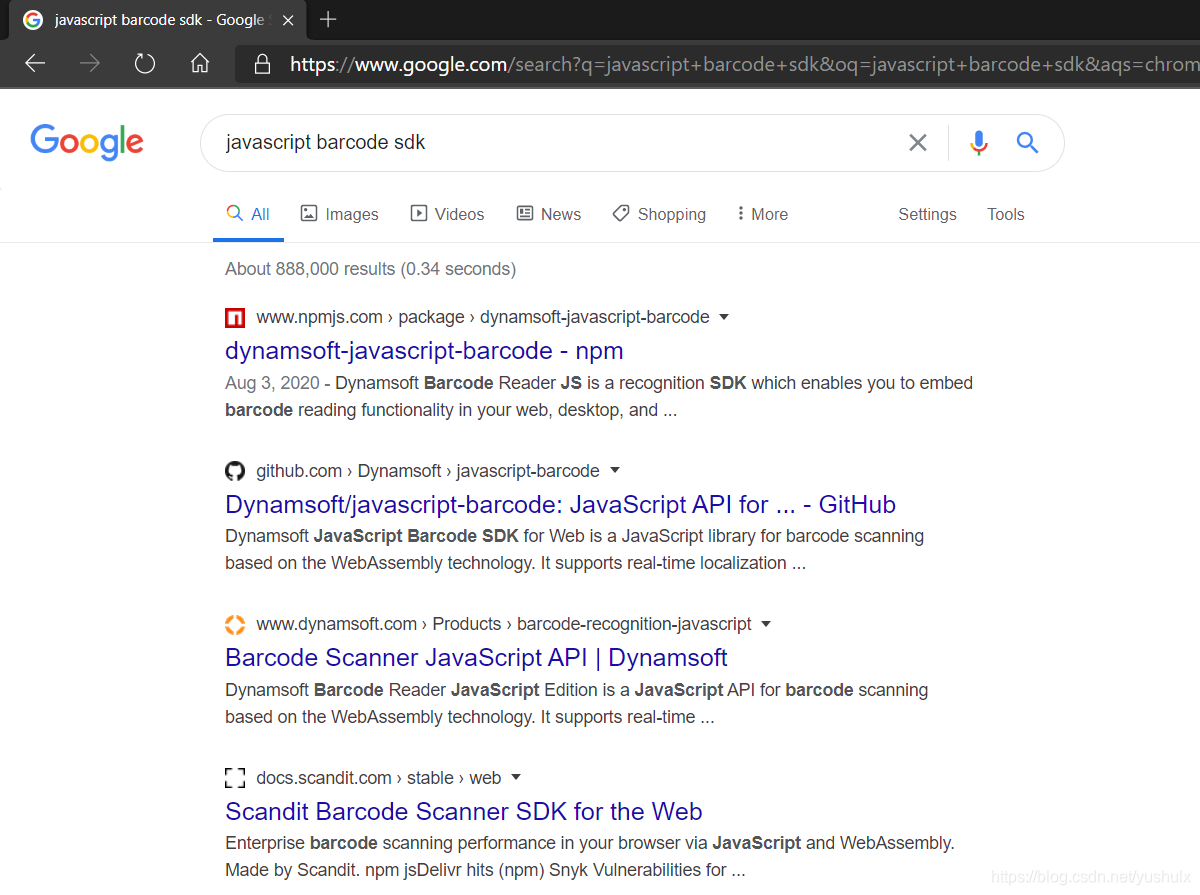1200x895 pixels.
Task: Select the All results tab
Action: [248, 214]
